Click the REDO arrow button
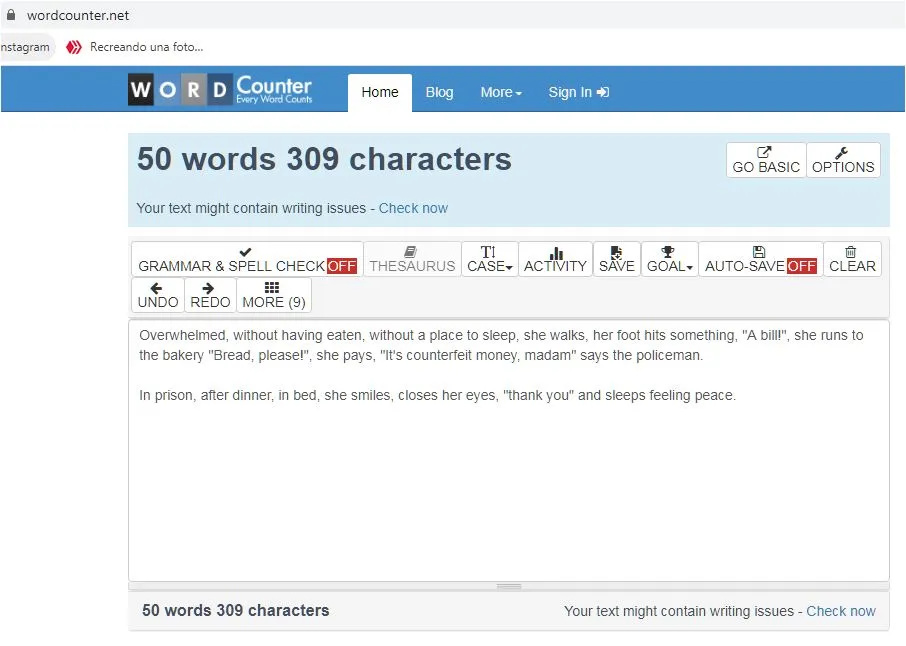 point(210,295)
